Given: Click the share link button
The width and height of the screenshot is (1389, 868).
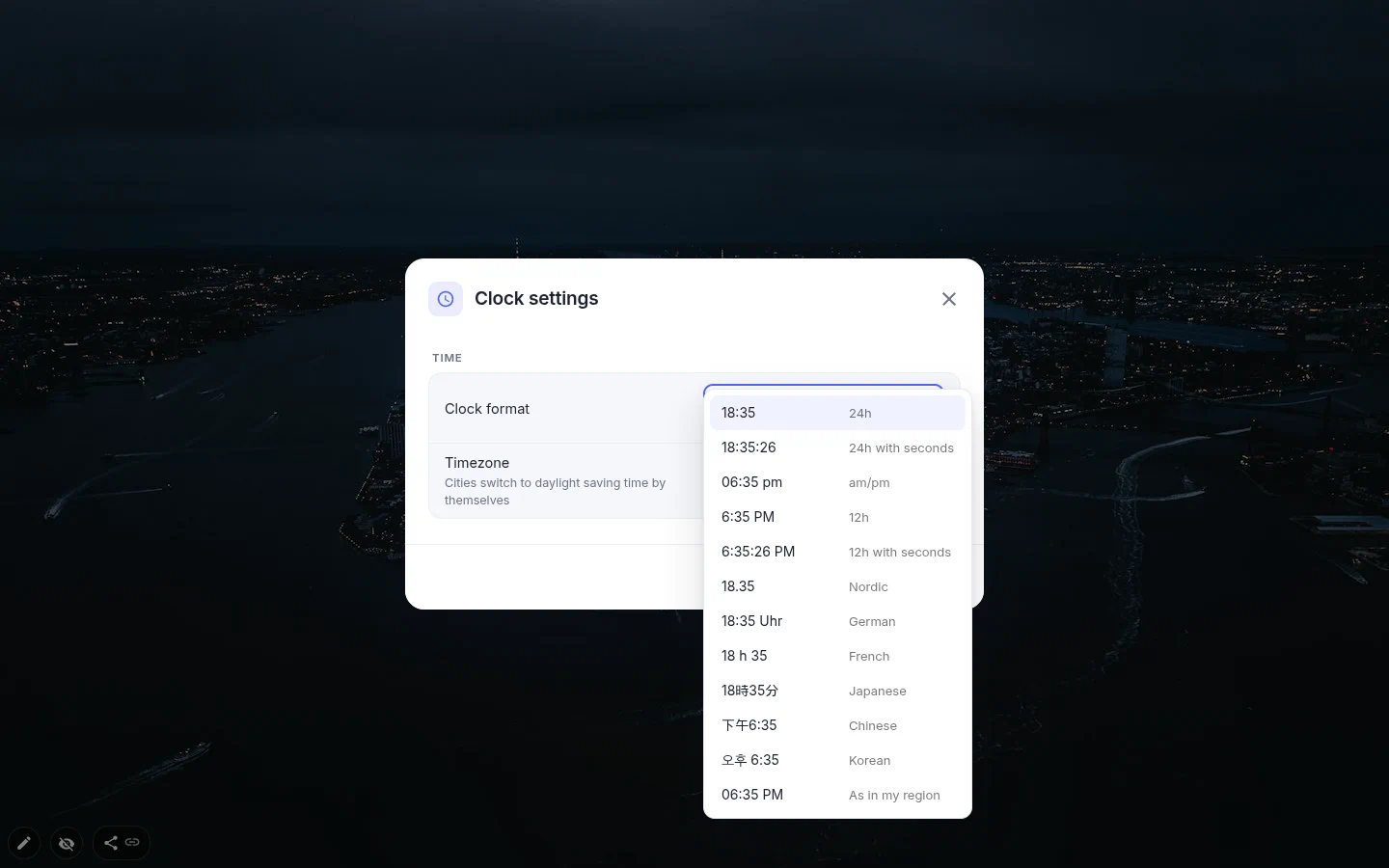Looking at the screenshot, I should (122, 843).
